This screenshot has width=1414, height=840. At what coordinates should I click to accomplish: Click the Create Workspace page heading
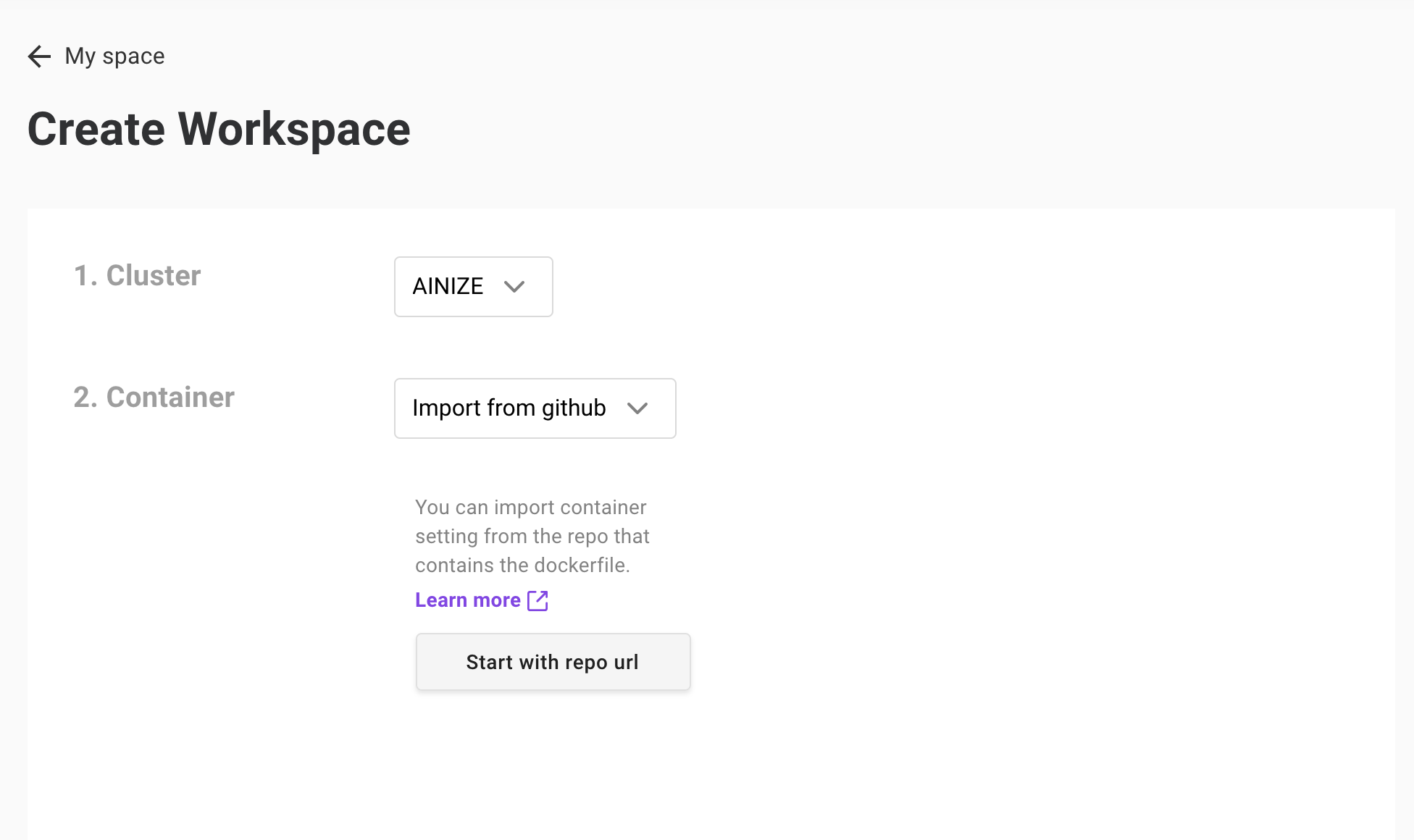coord(219,129)
